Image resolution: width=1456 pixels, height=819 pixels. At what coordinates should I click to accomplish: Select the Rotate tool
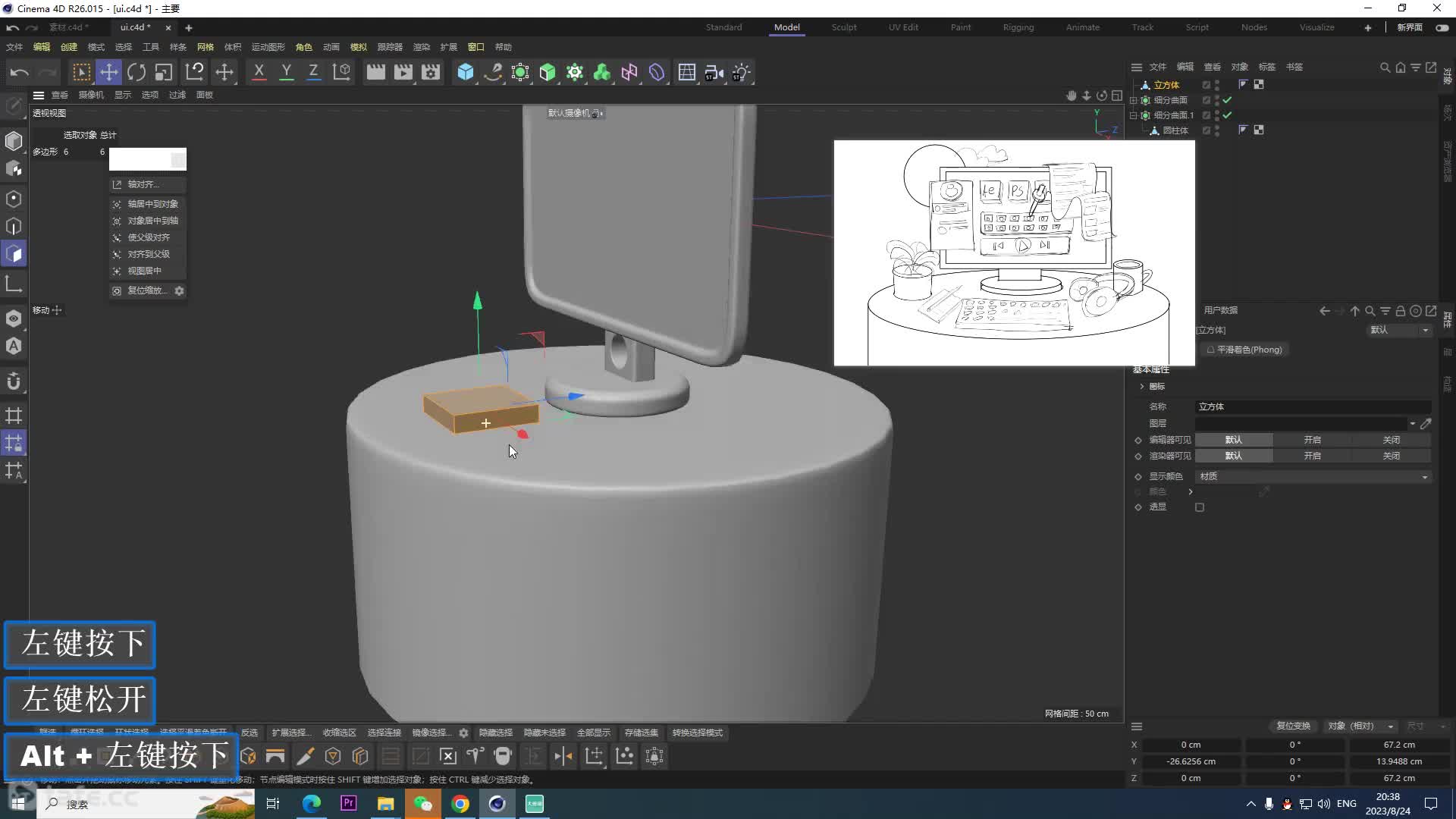click(x=136, y=72)
